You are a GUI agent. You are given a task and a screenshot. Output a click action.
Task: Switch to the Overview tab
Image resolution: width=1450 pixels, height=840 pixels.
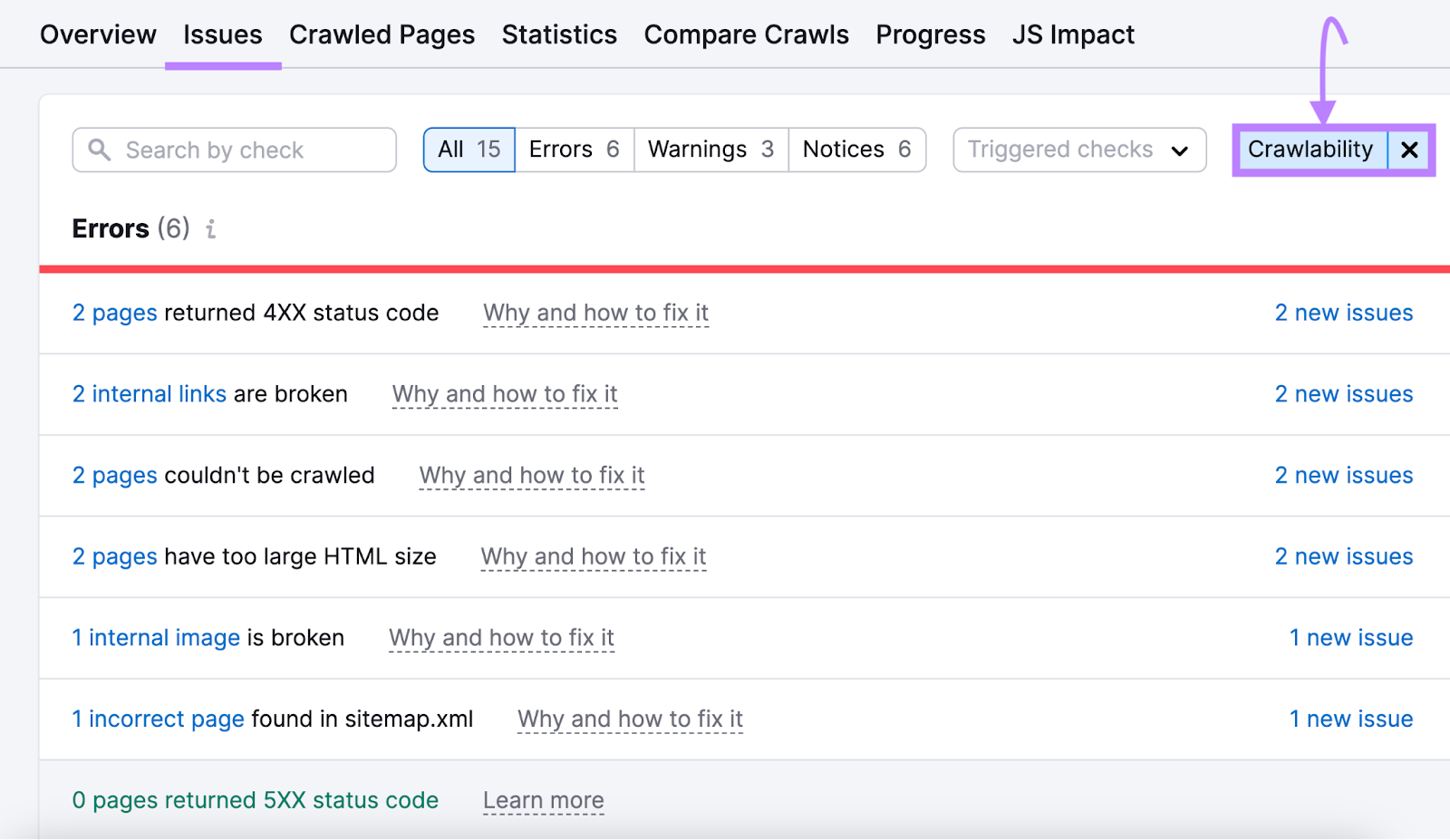pos(97,34)
